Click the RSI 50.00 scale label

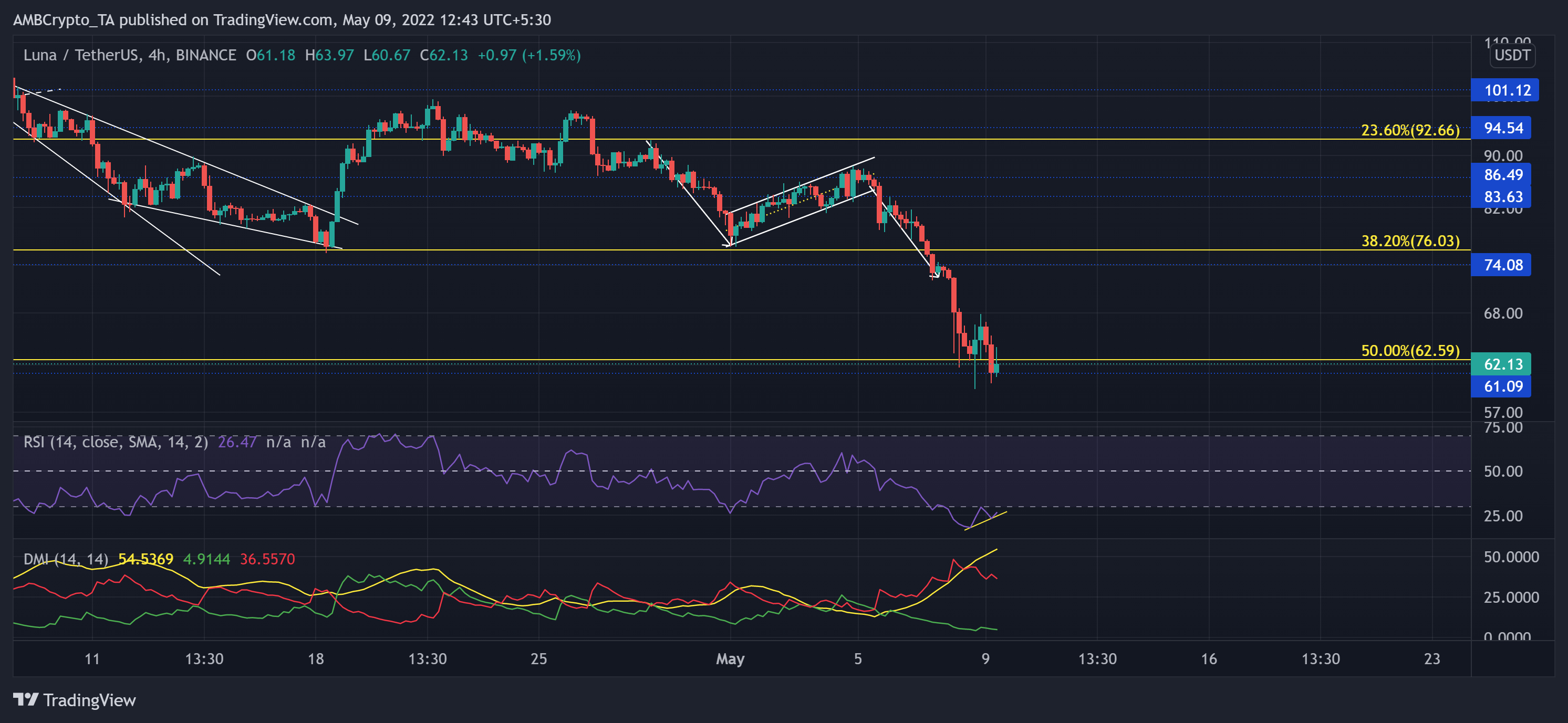[1503, 471]
